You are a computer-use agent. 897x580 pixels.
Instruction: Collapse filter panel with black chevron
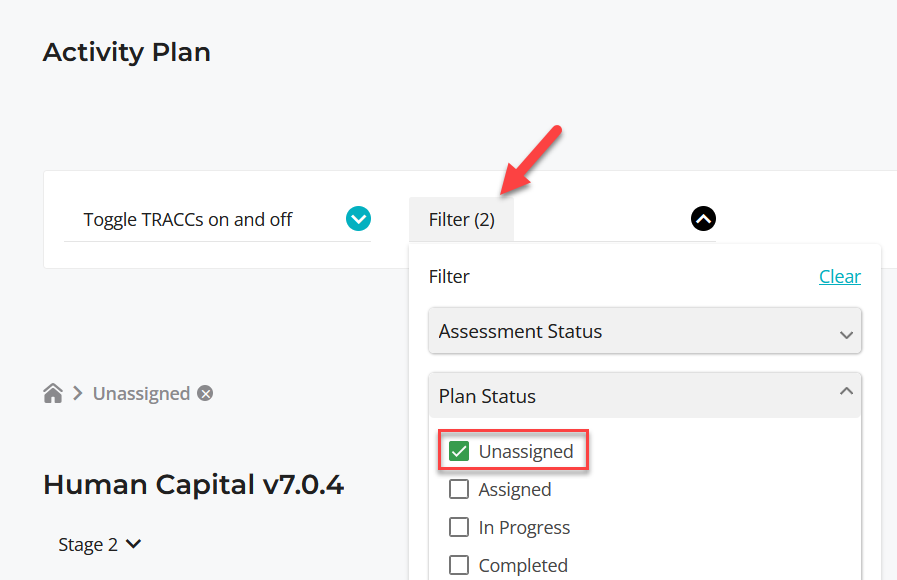pyautogui.click(x=703, y=219)
